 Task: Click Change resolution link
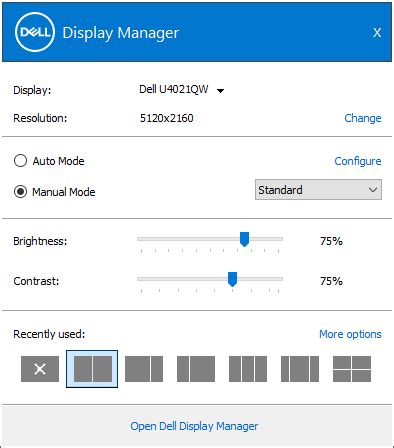(363, 118)
